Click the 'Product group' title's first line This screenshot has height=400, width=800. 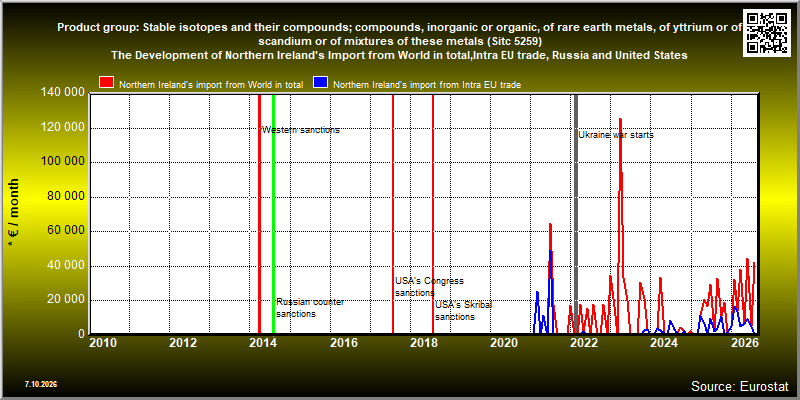coord(399,28)
